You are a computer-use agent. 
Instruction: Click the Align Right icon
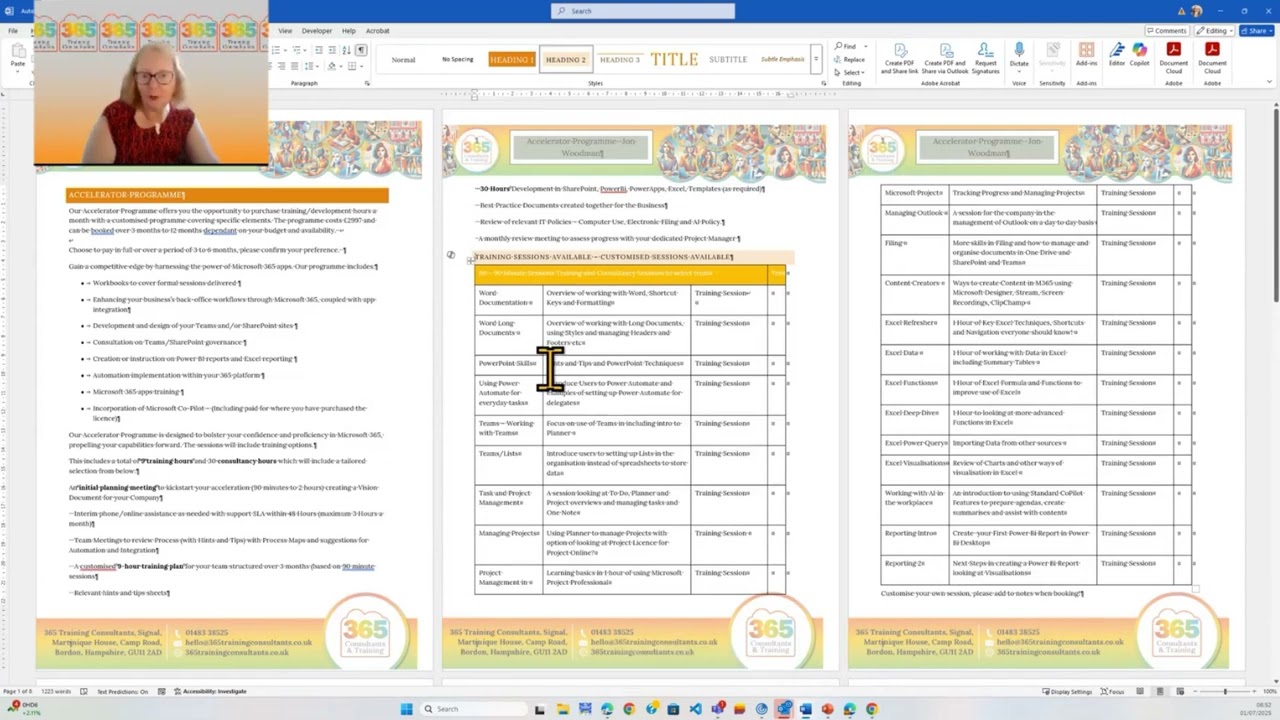[282, 66]
